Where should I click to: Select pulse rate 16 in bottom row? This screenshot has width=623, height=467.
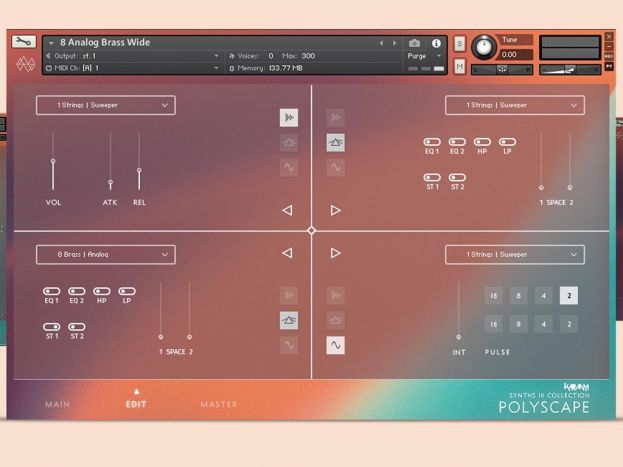pos(493,324)
